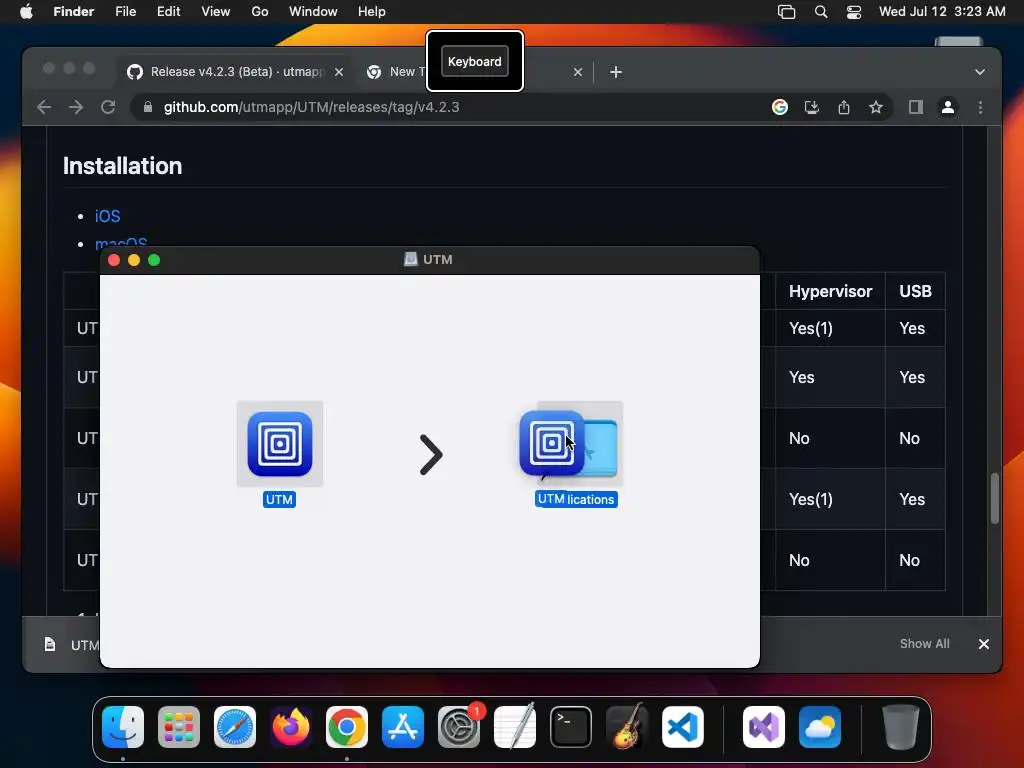Click the UTM title of the disk window
The image size is (1024, 768).
pyautogui.click(x=437, y=259)
